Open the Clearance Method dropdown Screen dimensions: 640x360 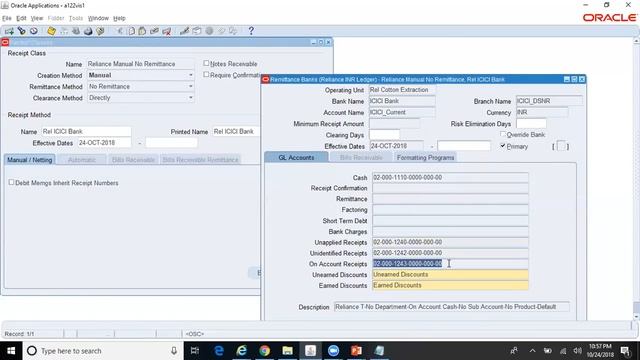coord(191,98)
